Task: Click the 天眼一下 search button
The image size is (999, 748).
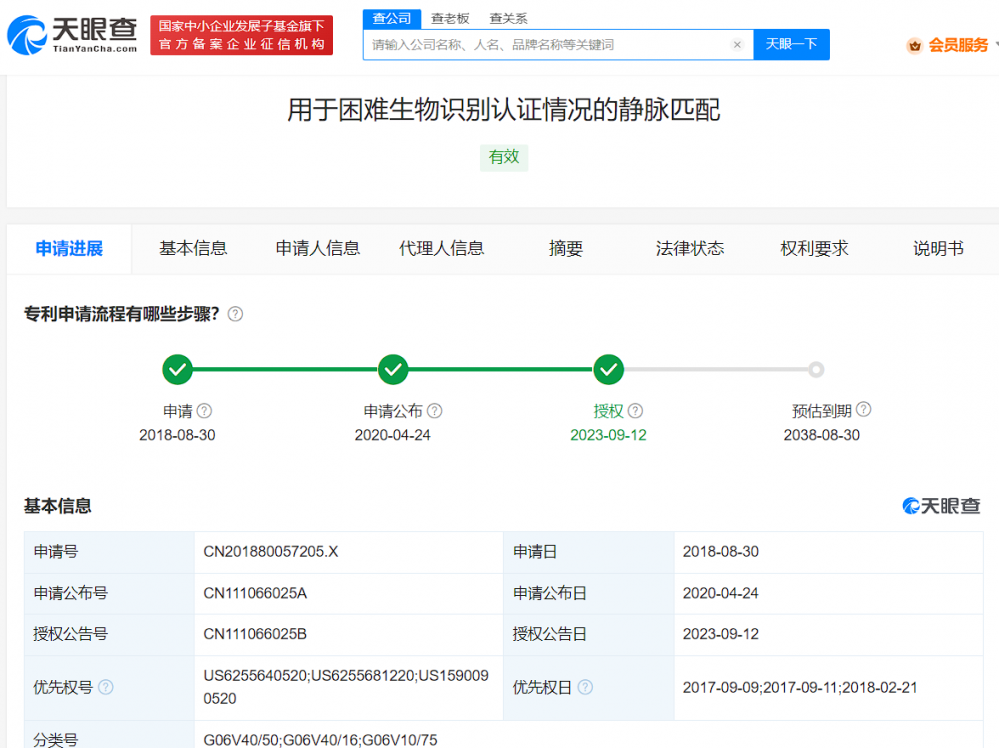Action: coord(791,45)
